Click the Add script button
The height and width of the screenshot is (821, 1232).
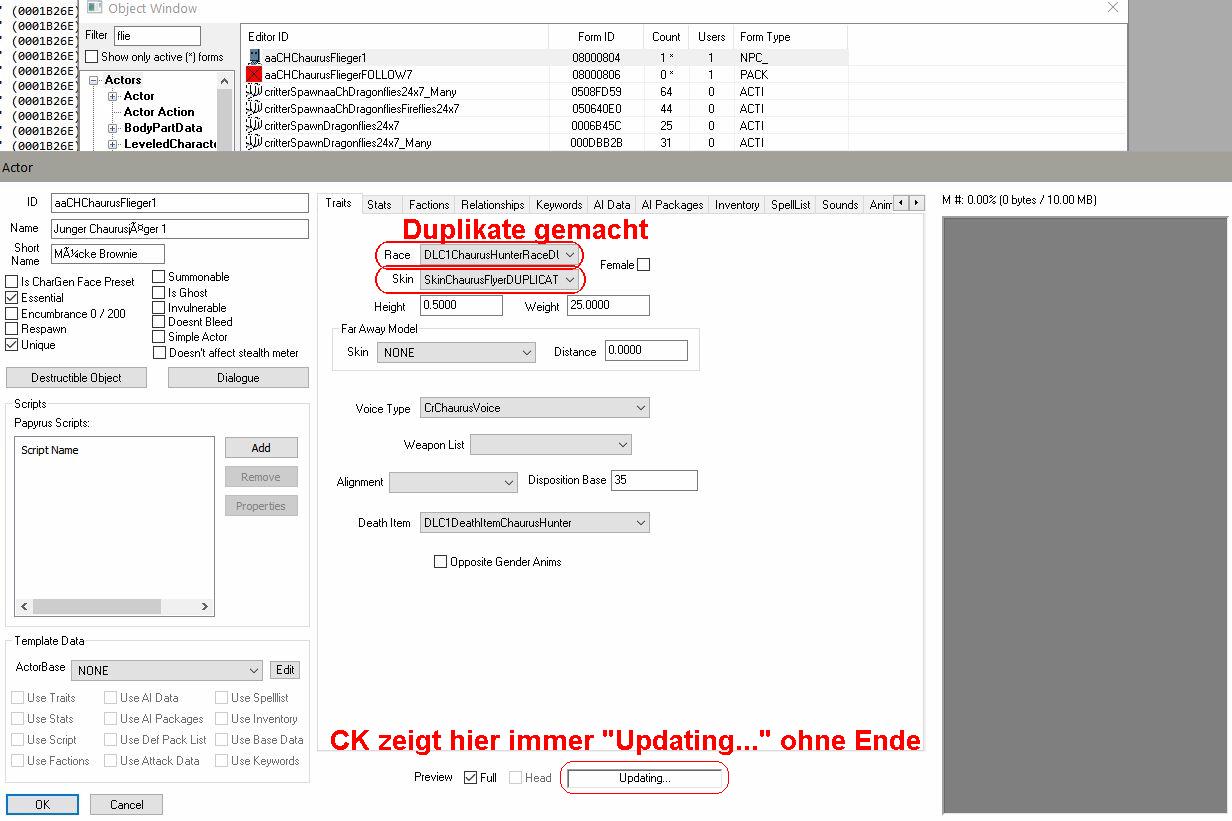260,448
